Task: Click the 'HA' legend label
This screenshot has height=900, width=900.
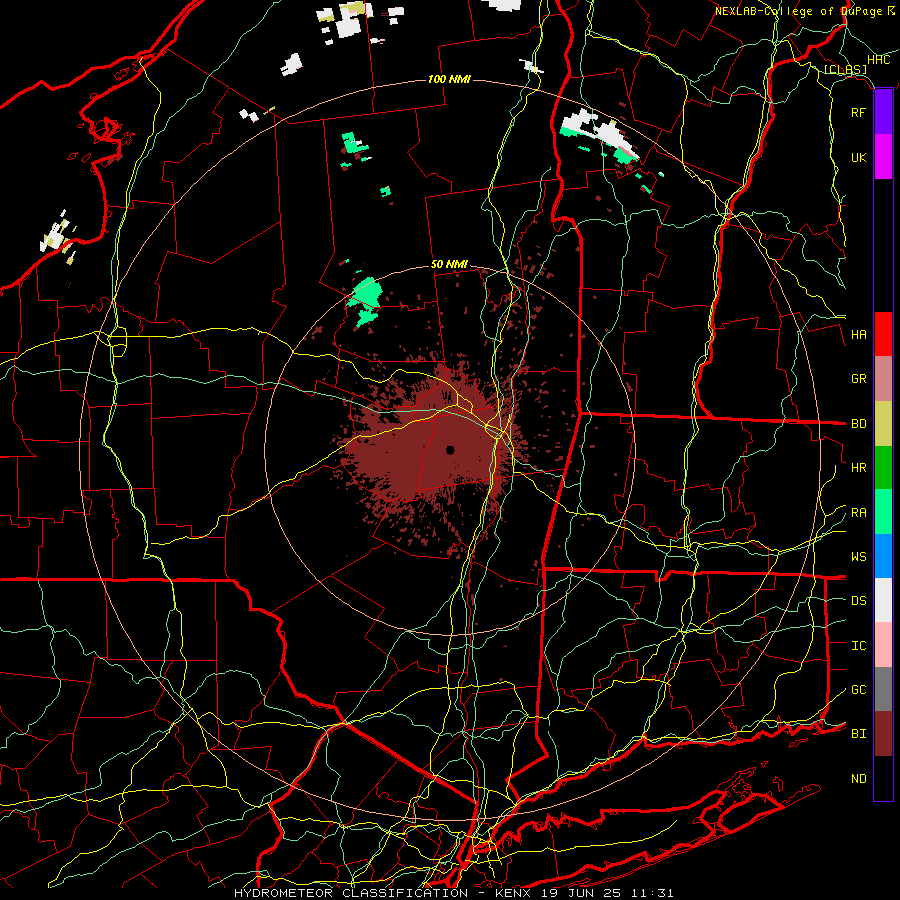Action: click(858, 335)
